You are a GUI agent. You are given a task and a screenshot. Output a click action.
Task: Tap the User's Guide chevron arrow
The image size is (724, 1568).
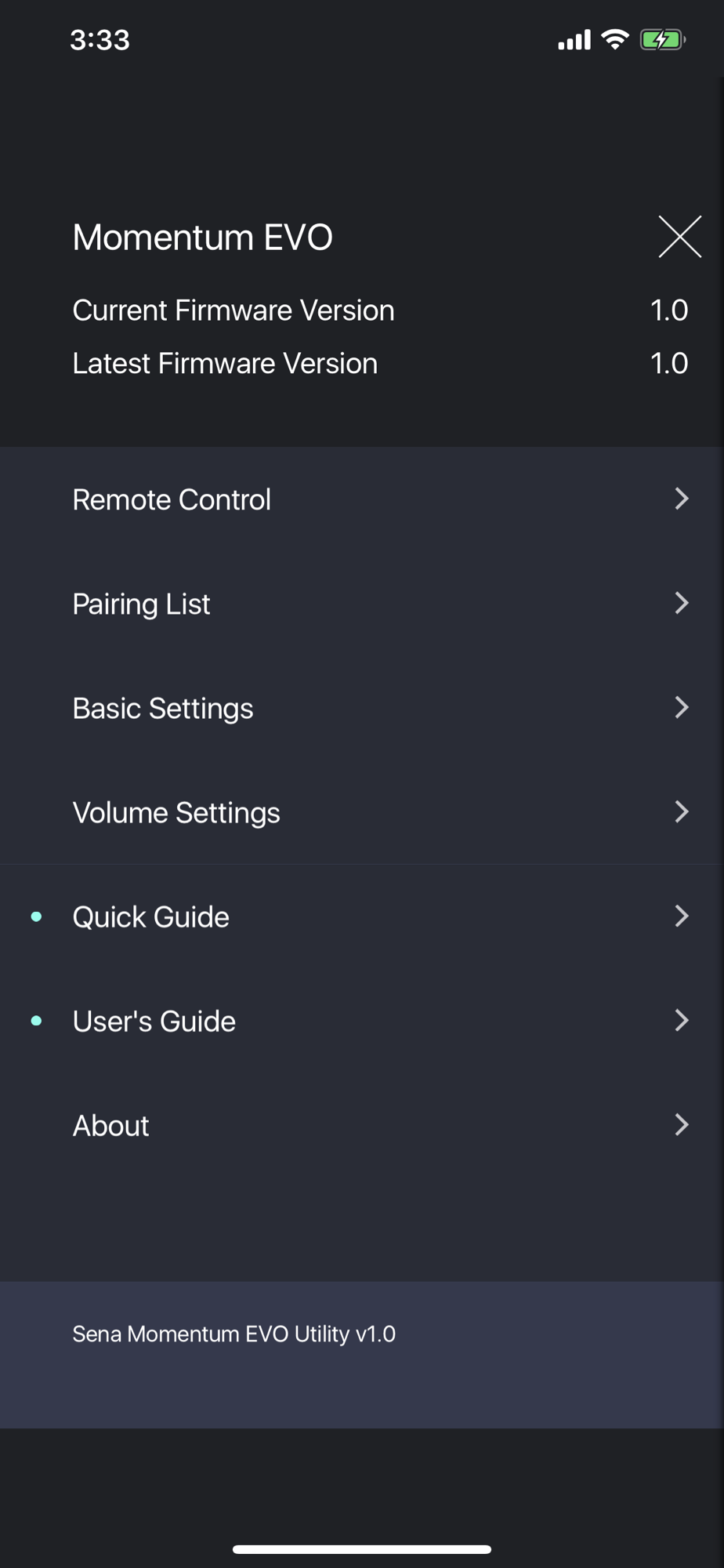coord(682,1020)
